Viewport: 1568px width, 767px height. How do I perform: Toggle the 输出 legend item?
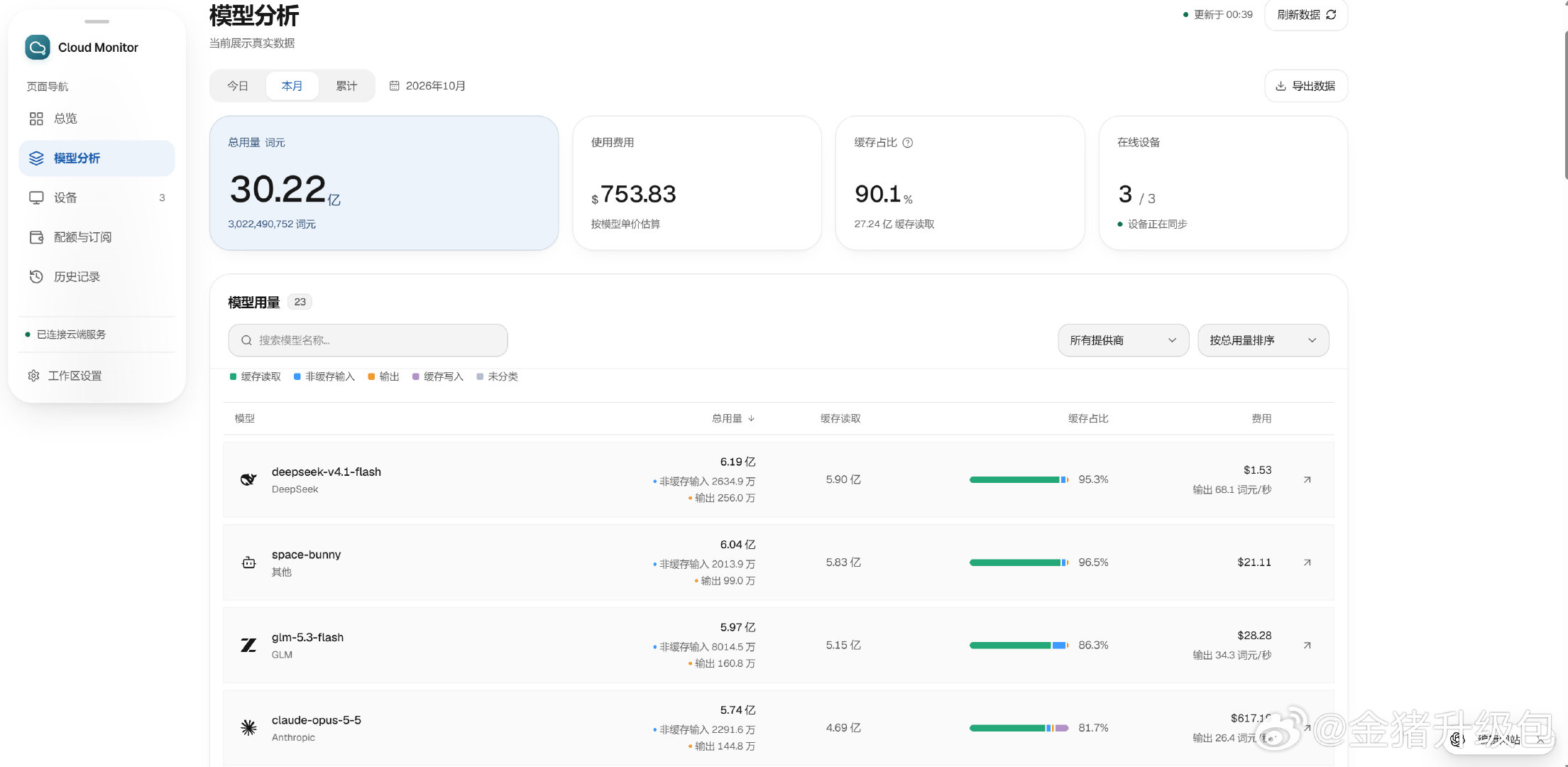tap(383, 376)
